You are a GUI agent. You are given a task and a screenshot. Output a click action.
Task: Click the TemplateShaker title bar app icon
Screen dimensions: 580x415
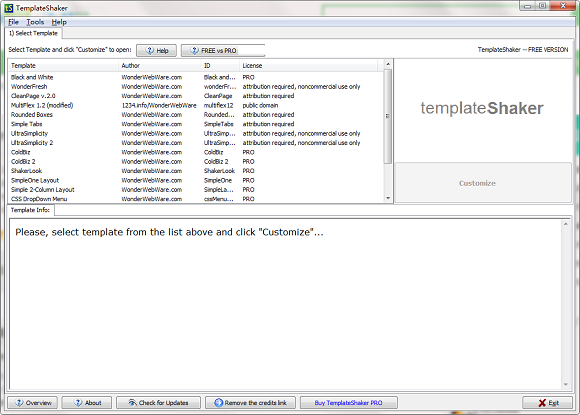click(x=9, y=8)
